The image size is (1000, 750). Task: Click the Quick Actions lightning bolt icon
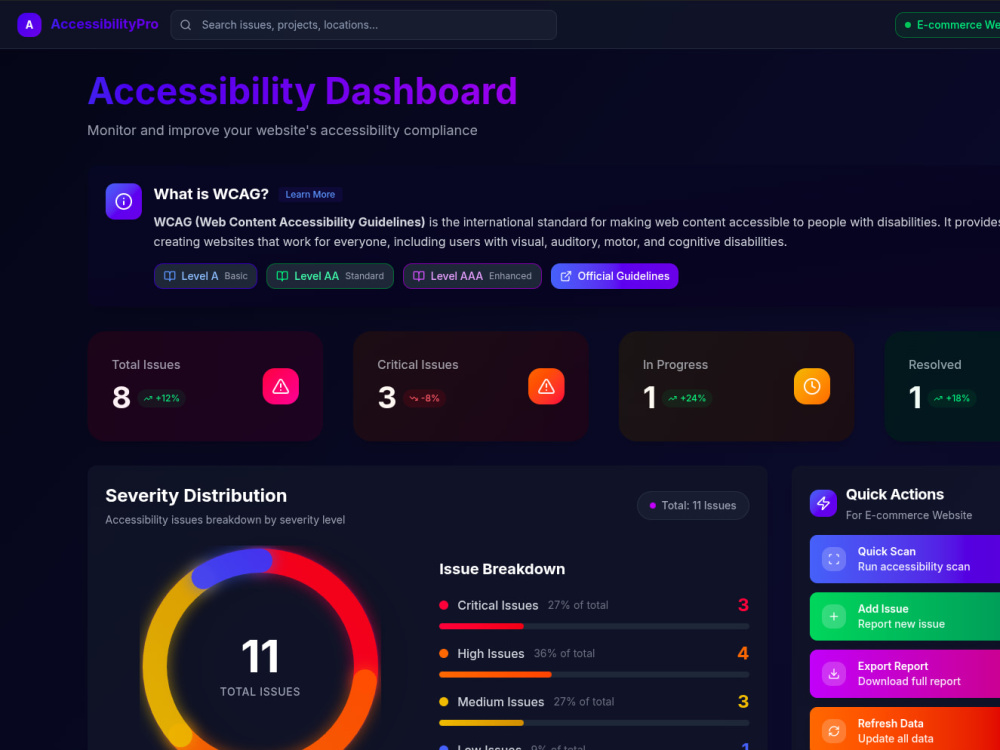pyautogui.click(x=823, y=503)
